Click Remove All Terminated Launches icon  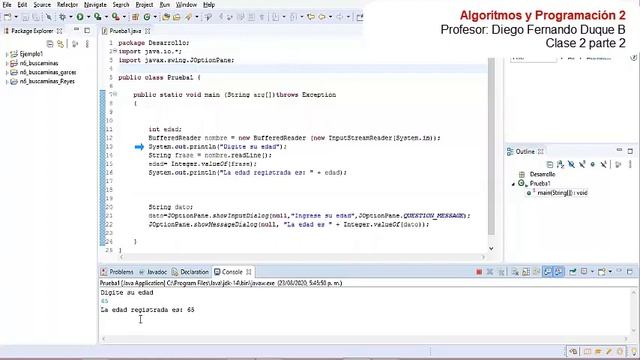[501, 272]
